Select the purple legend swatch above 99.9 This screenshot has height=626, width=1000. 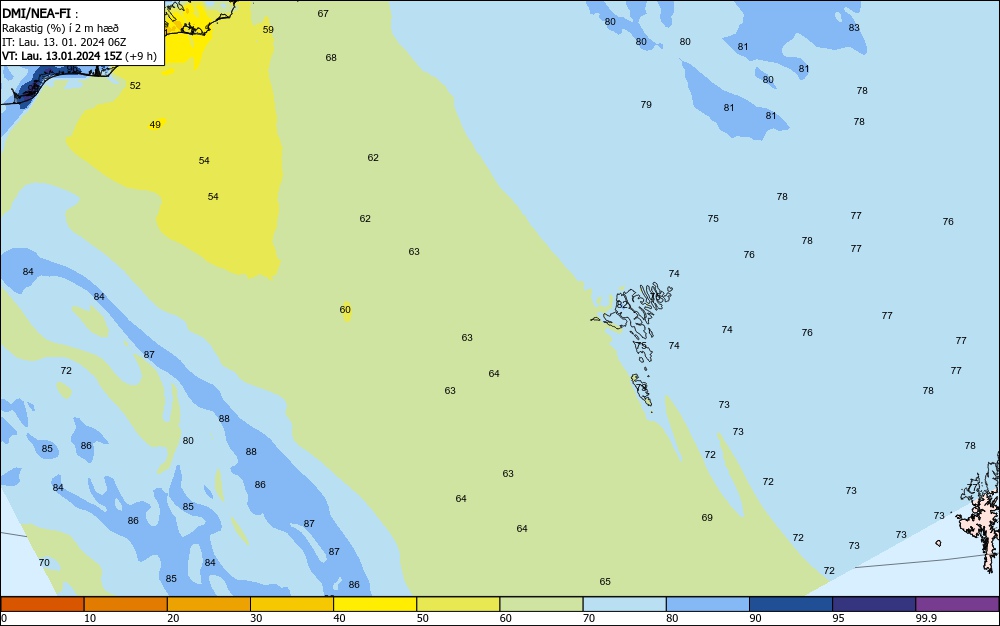coord(957,604)
